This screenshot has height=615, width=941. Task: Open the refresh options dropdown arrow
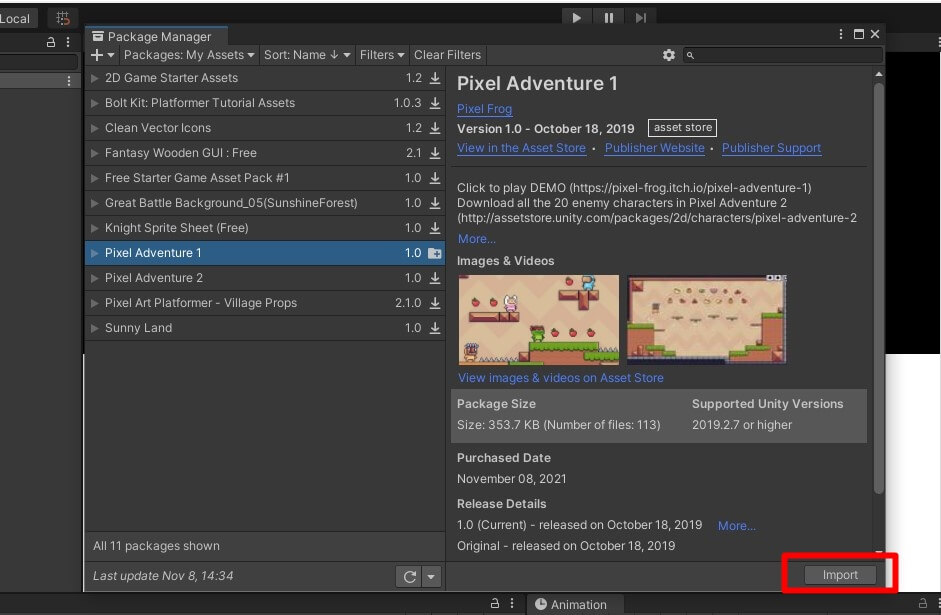(x=431, y=577)
